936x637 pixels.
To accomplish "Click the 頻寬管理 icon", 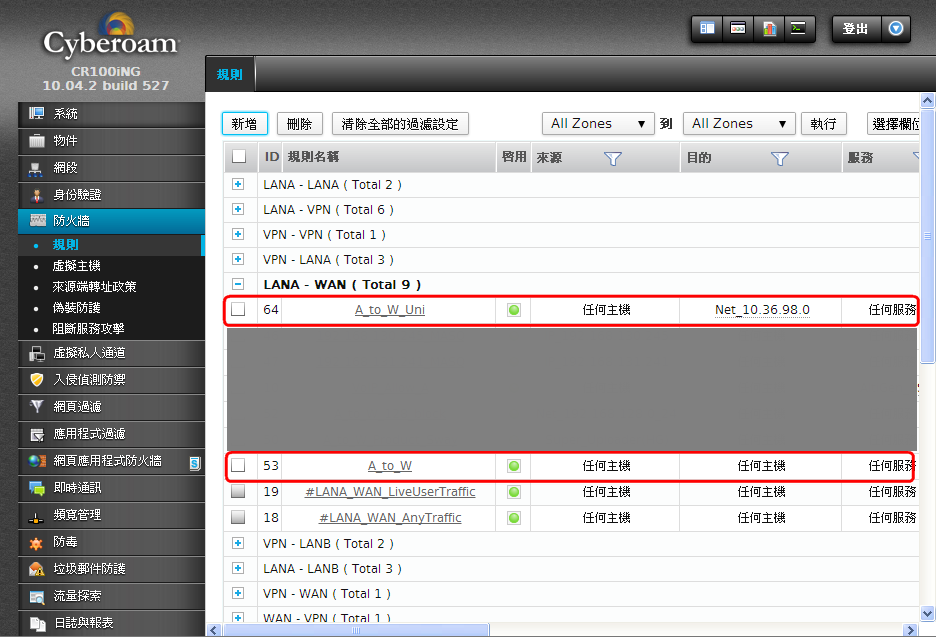I will [x=36, y=517].
